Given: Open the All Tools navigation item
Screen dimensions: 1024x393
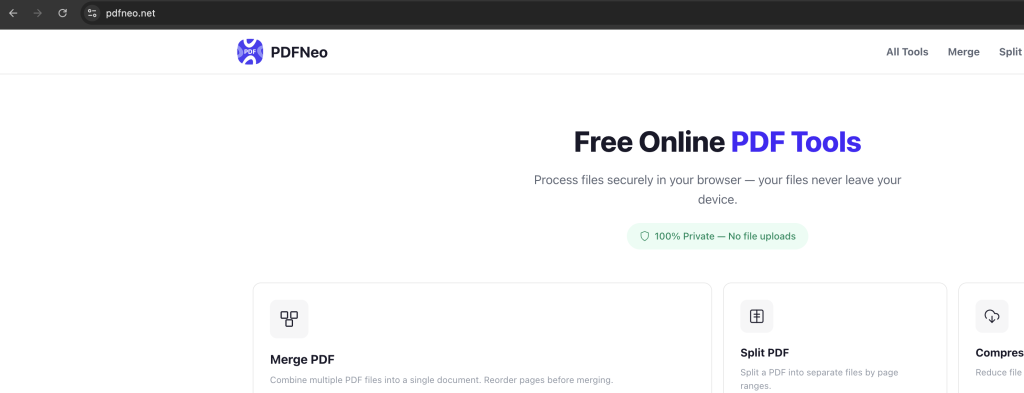Looking at the screenshot, I should [x=907, y=52].
